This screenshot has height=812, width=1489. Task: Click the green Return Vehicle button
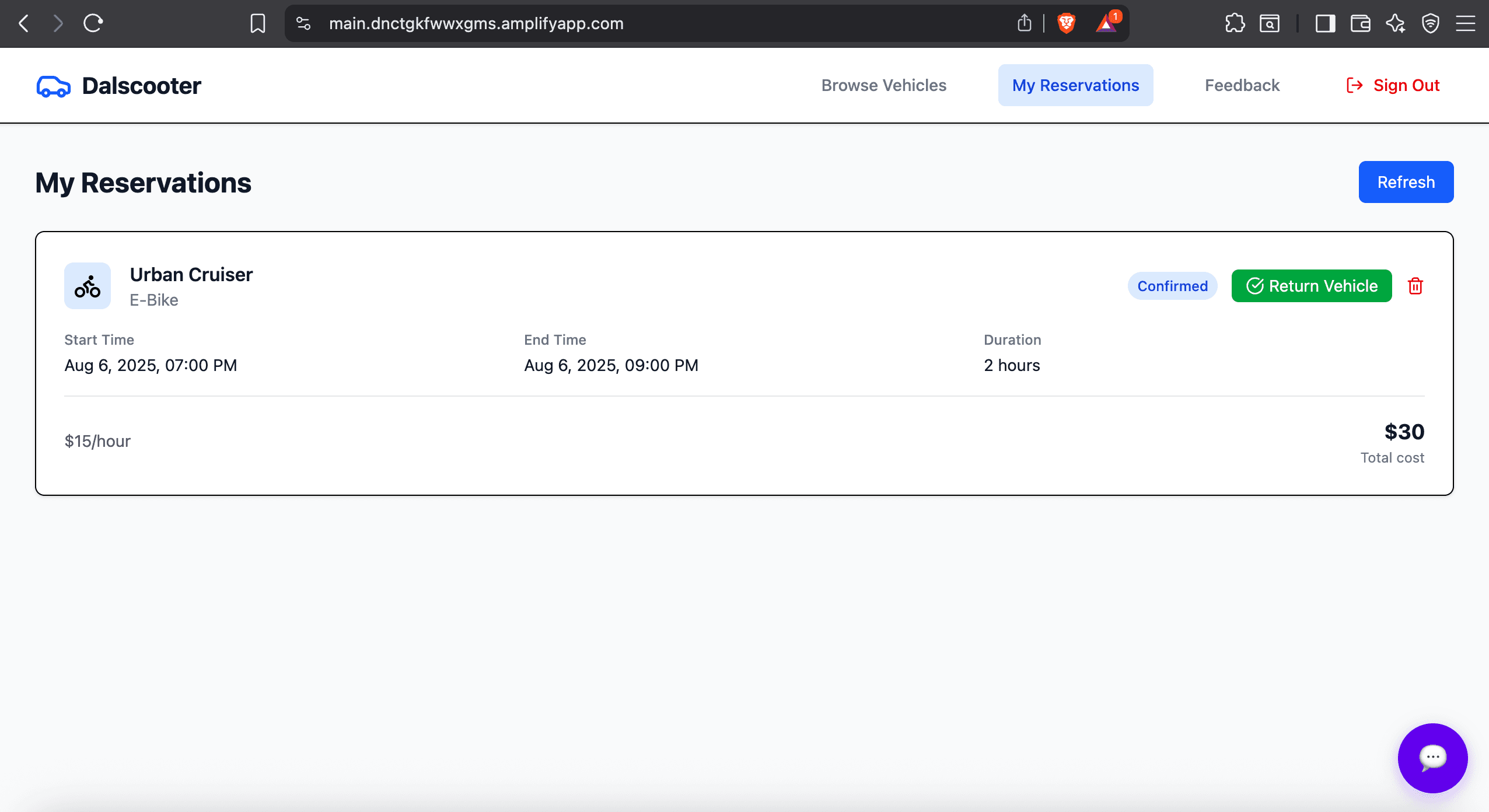[x=1311, y=286]
